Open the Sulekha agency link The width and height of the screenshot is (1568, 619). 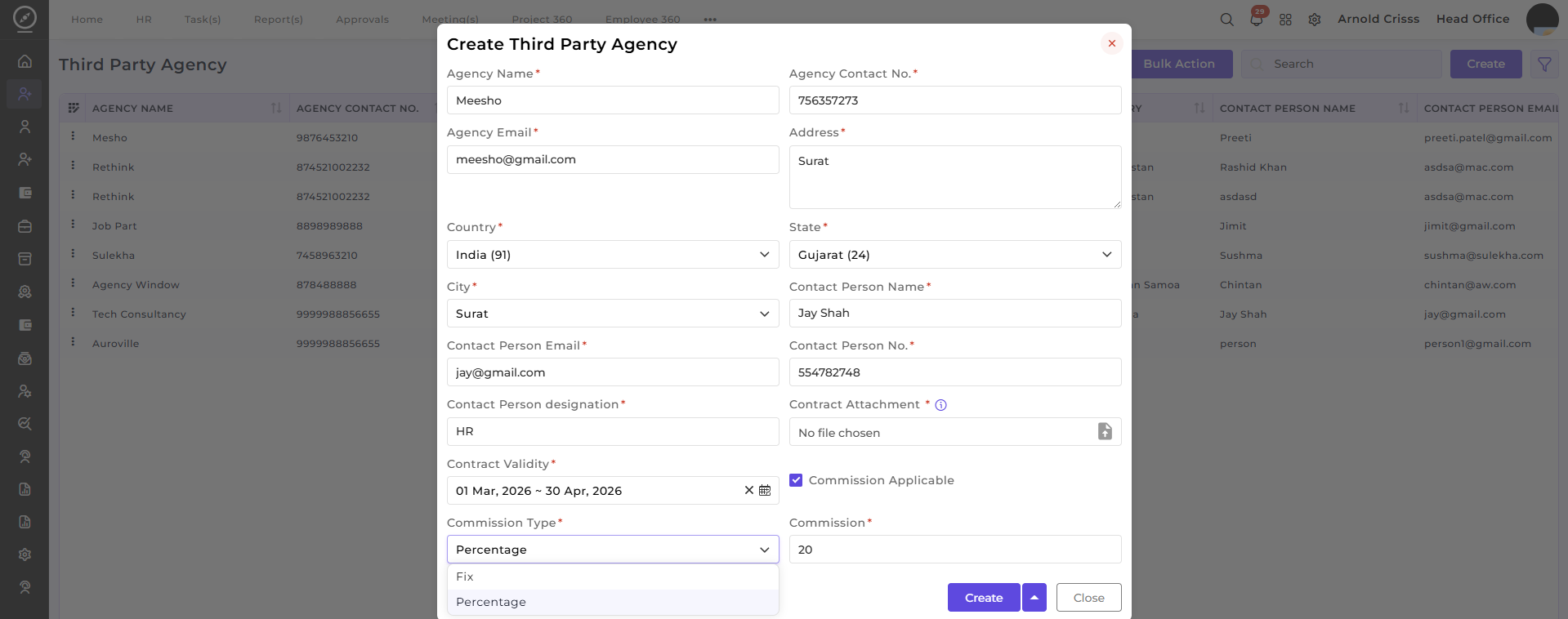point(114,256)
